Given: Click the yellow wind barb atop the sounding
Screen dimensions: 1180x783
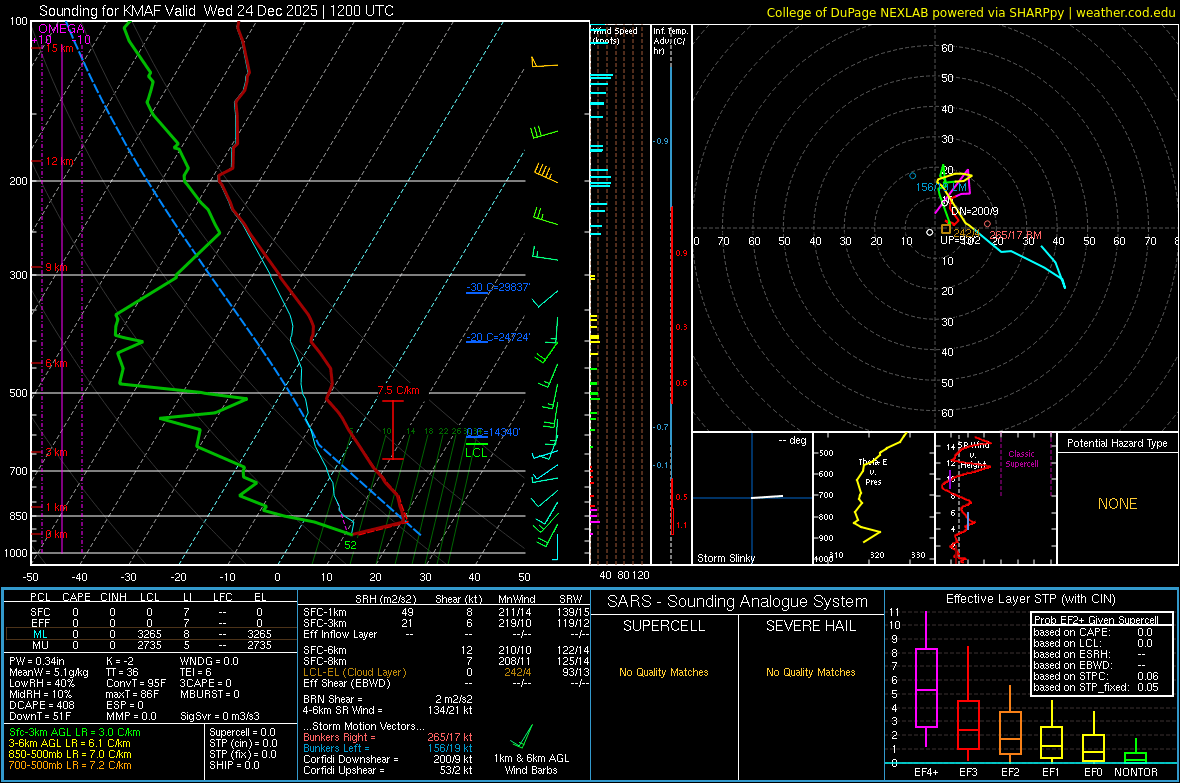Looking at the screenshot, I should tap(544, 62).
